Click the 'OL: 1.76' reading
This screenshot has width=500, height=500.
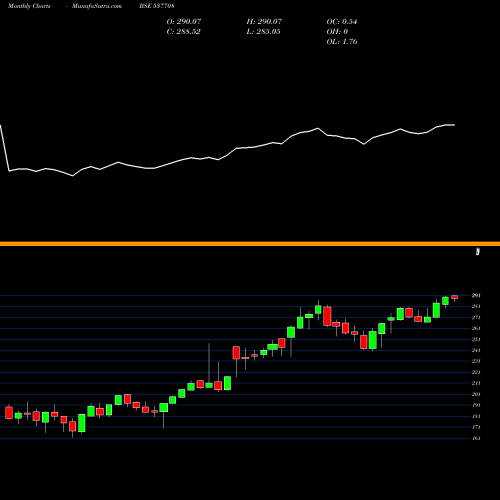point(342,42)
